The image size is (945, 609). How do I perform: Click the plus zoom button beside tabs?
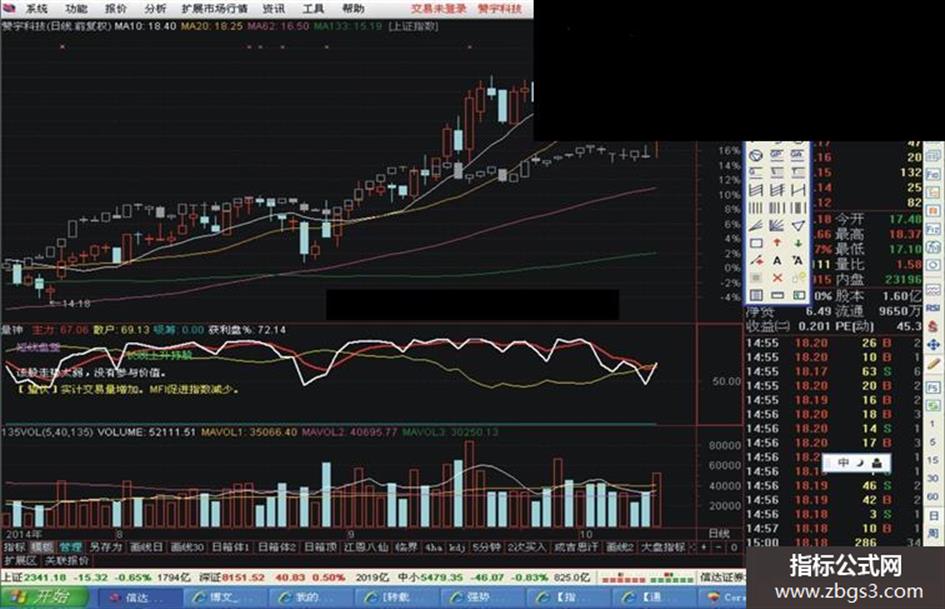703,547
